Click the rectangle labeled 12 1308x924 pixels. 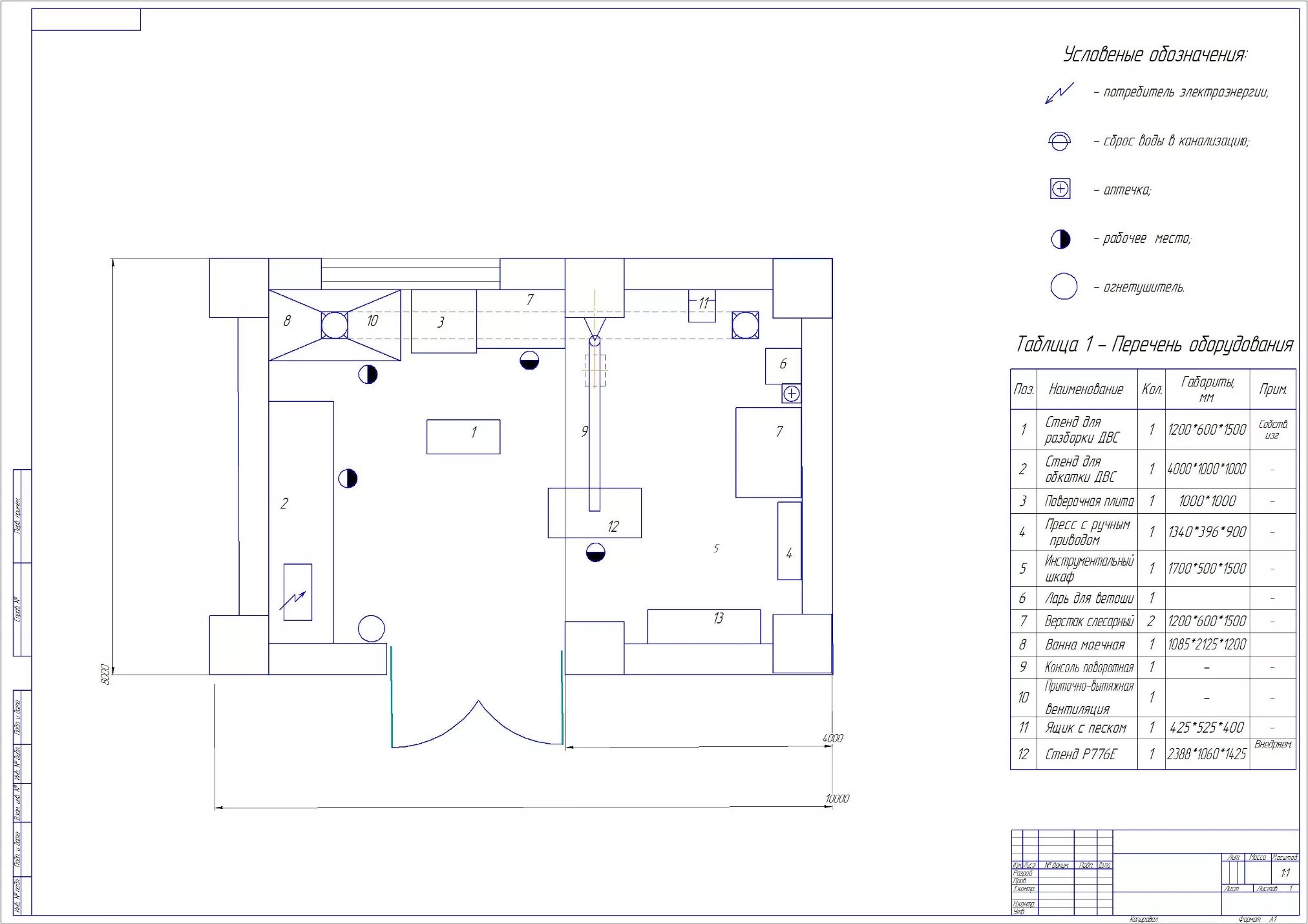pyautogui.click(x=595, y=513)
